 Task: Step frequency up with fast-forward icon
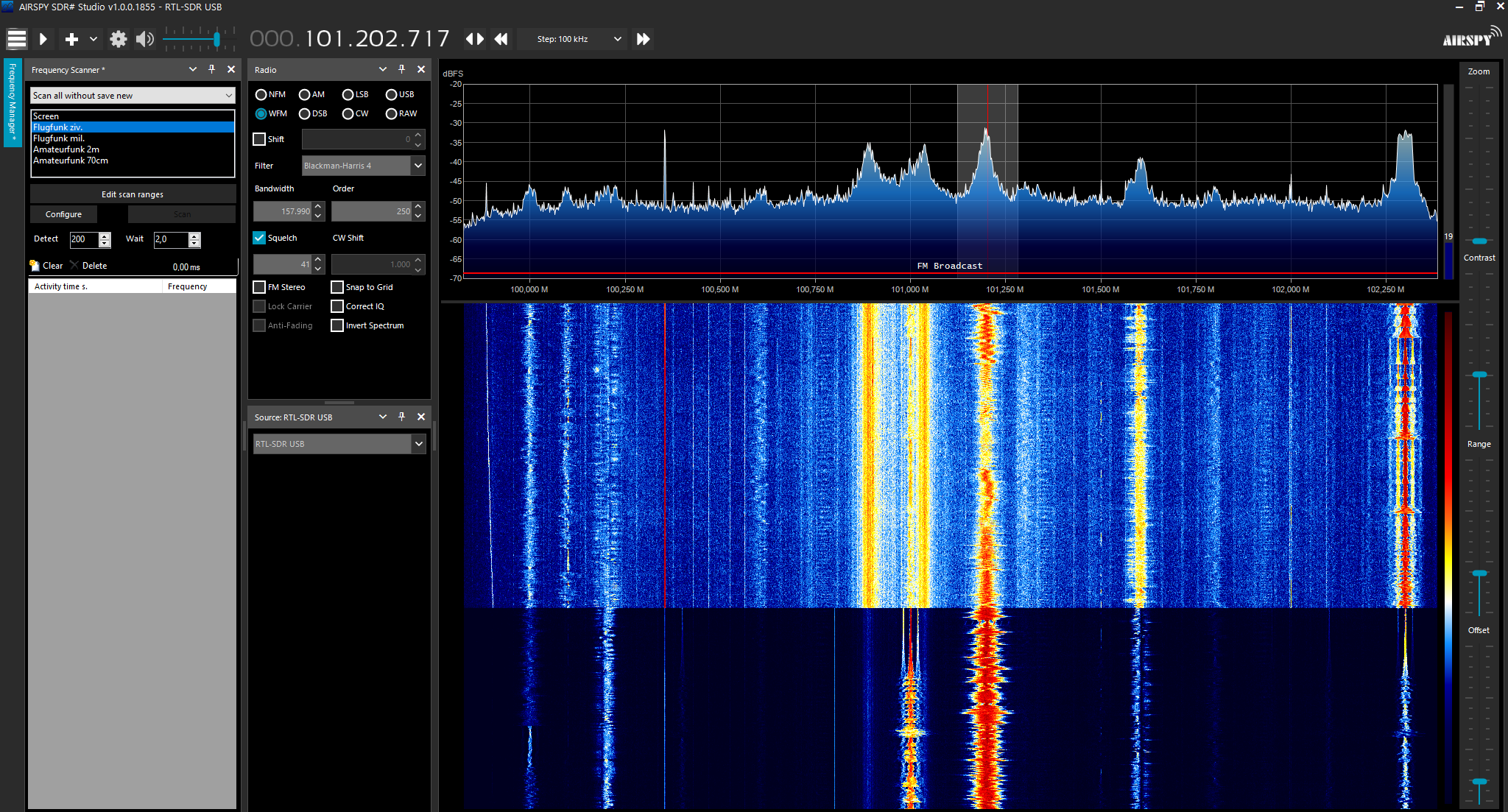pos(643,39)
